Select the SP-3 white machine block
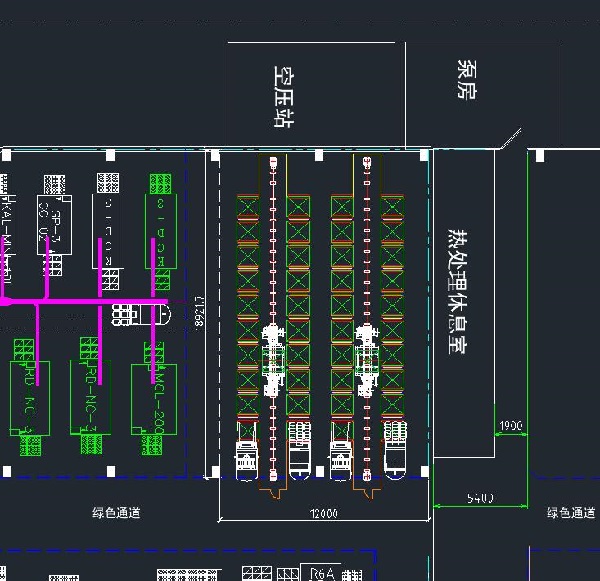 click(53, 225)
